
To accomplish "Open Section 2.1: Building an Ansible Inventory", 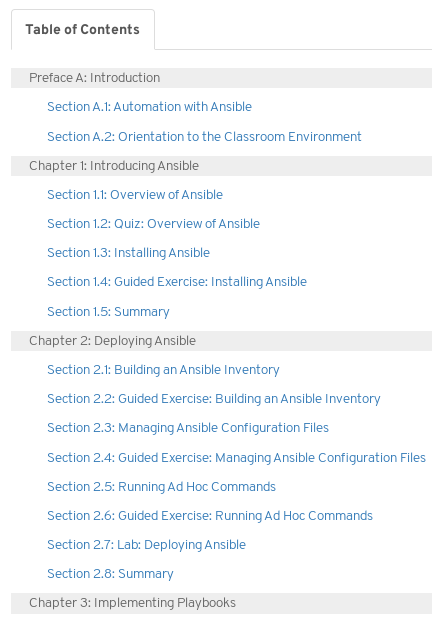I will (x=164, y=370).
